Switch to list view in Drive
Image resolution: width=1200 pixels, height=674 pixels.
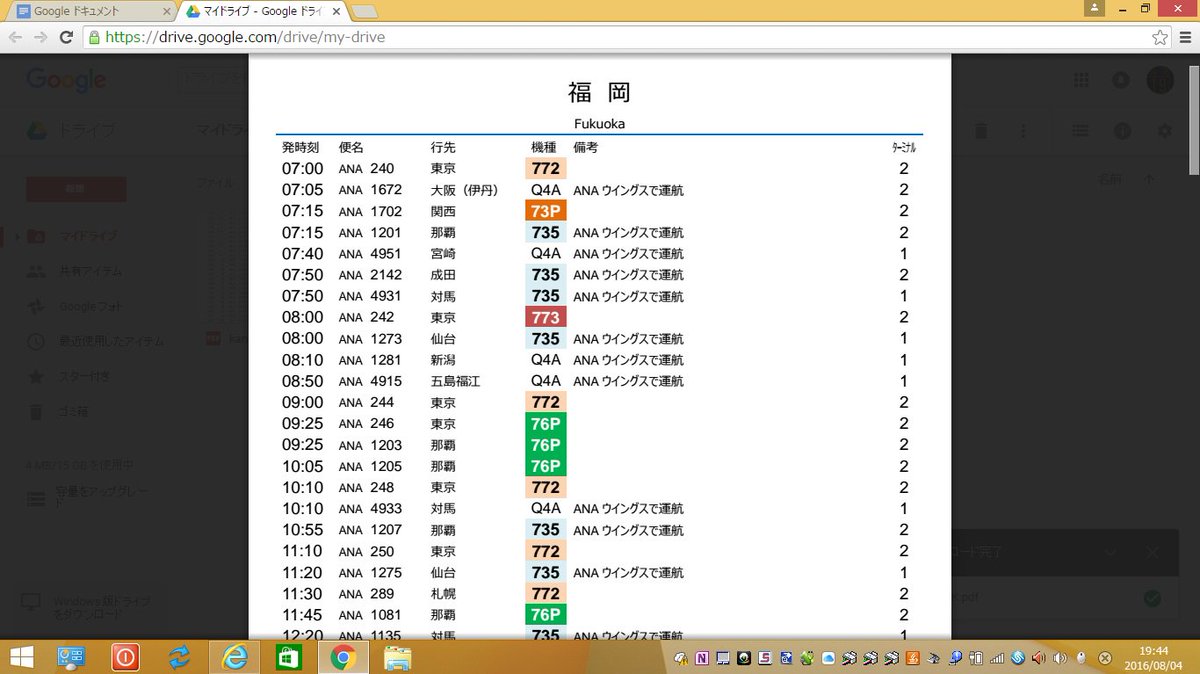tap(1080, 131)
